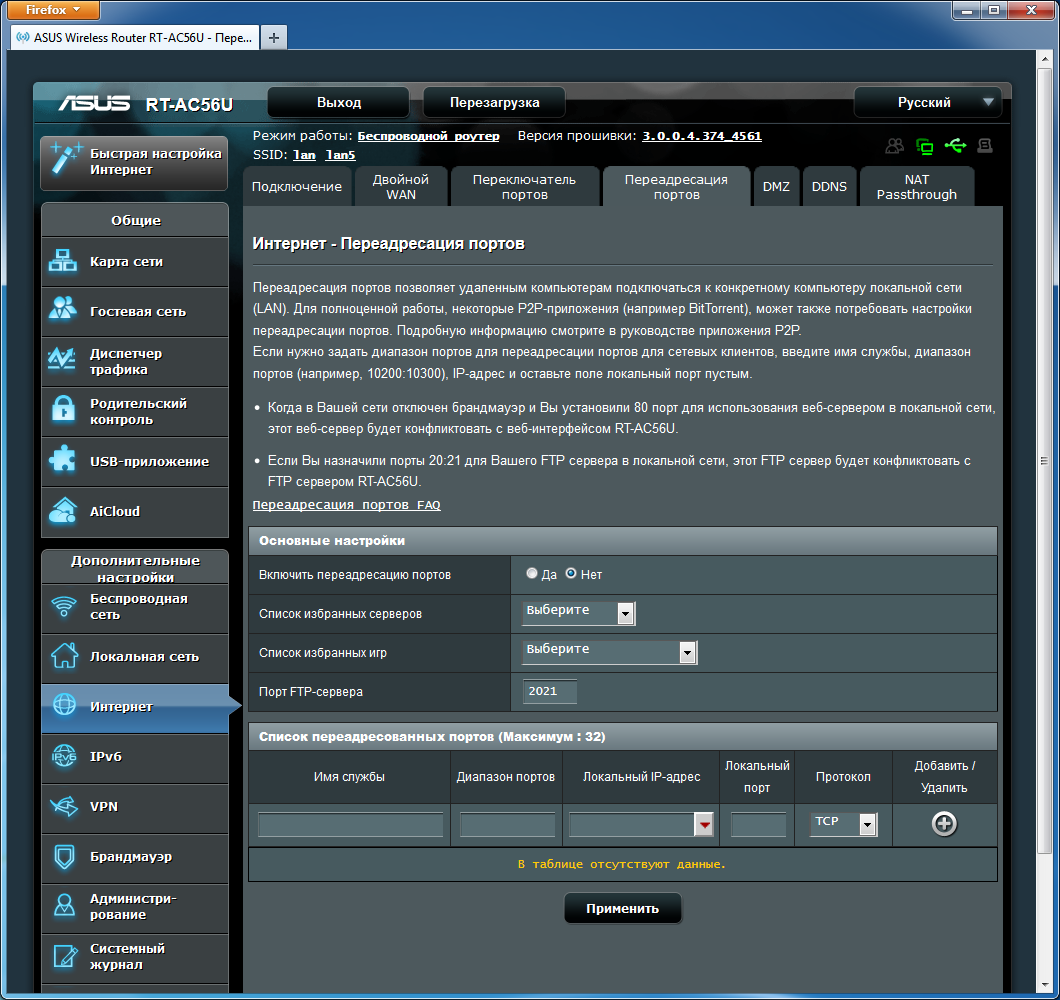
Task: Click Родительский контроль padlock icon
Action: pos(64,408)
